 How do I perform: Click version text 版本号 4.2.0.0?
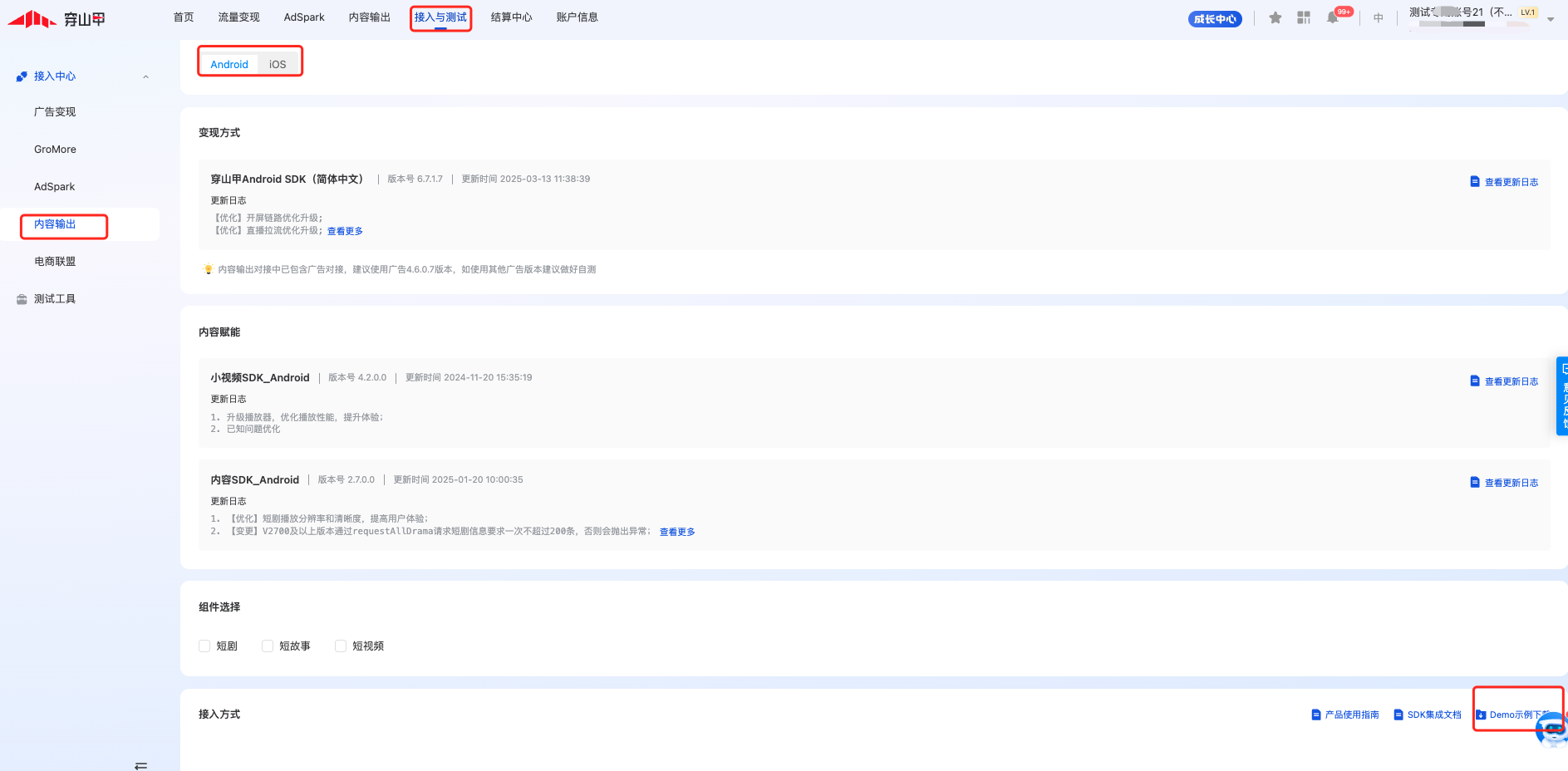(x=357, y=378)
